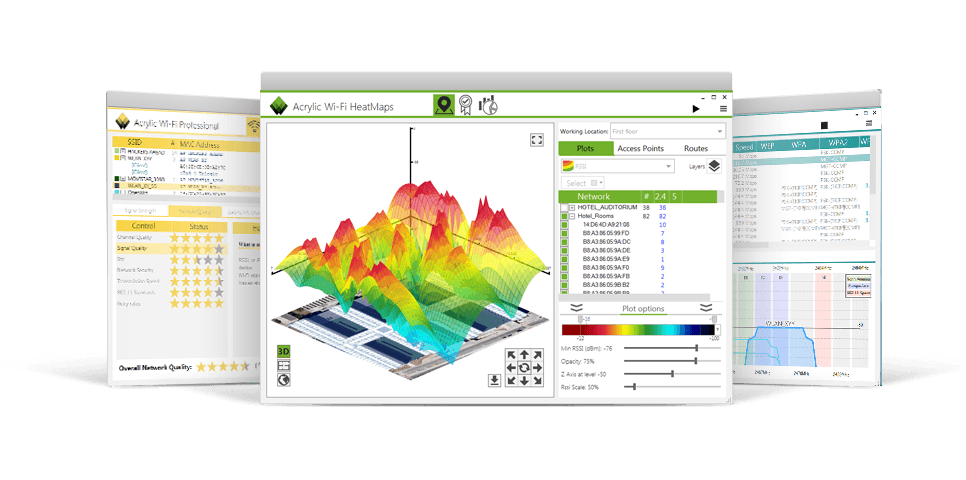Click the RSSI color gradient bar
Screen dimensions: 966x480
tap(638, 330)
